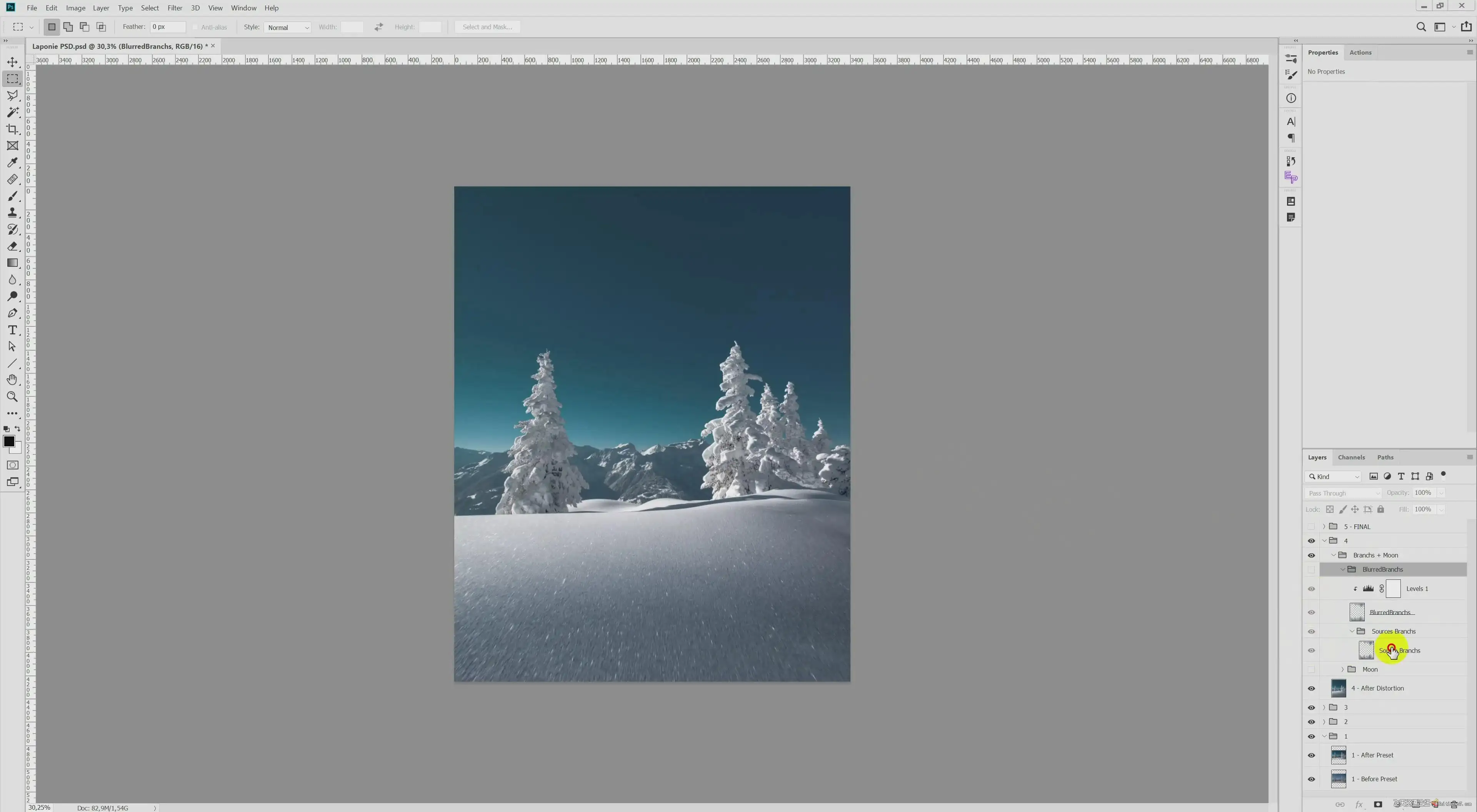This screenshot has width=1477, height=812.
Task: Click the foreground color swatch
Action: point(9,441)
